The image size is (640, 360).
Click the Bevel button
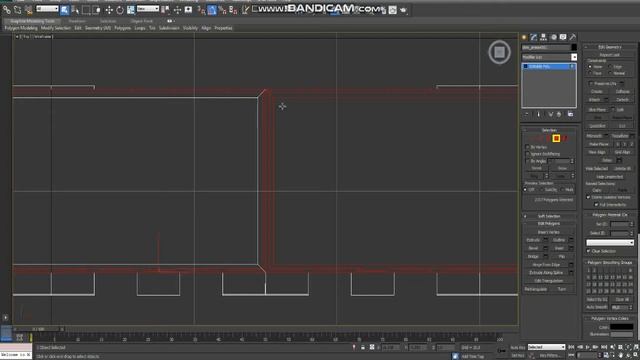pos(533,248)
